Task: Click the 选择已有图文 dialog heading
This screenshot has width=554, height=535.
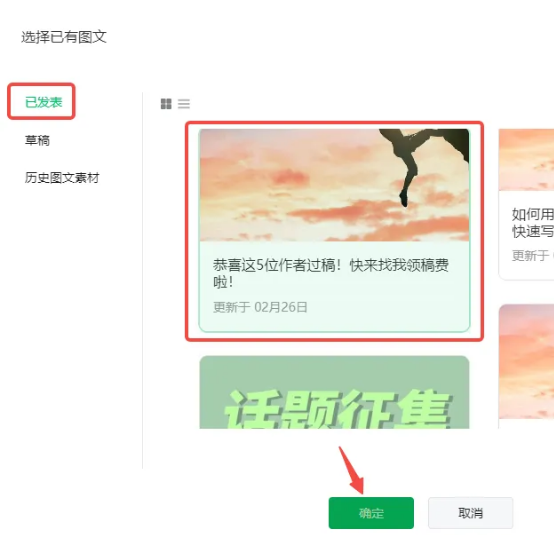Action: tap(64, 37)
